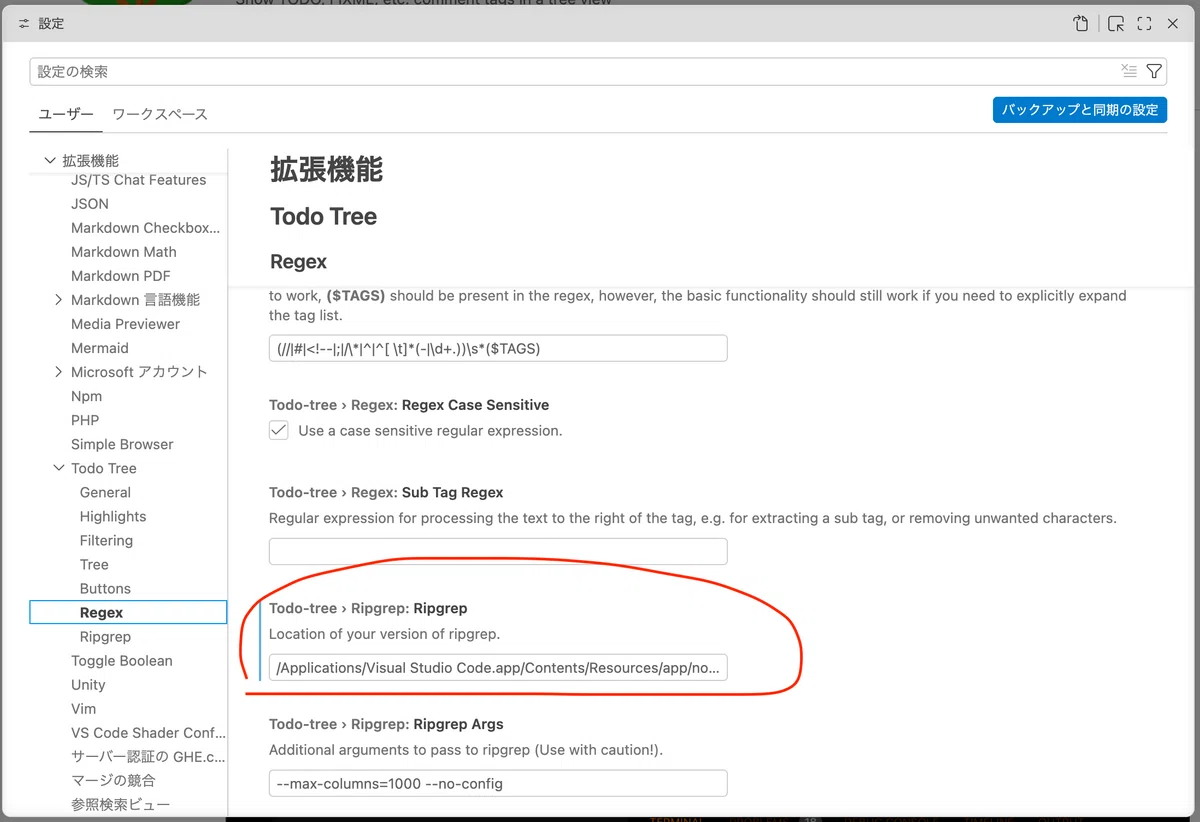
Task: Collapse the Todo Tree chevron in sidebar
Action: point(59,468)
